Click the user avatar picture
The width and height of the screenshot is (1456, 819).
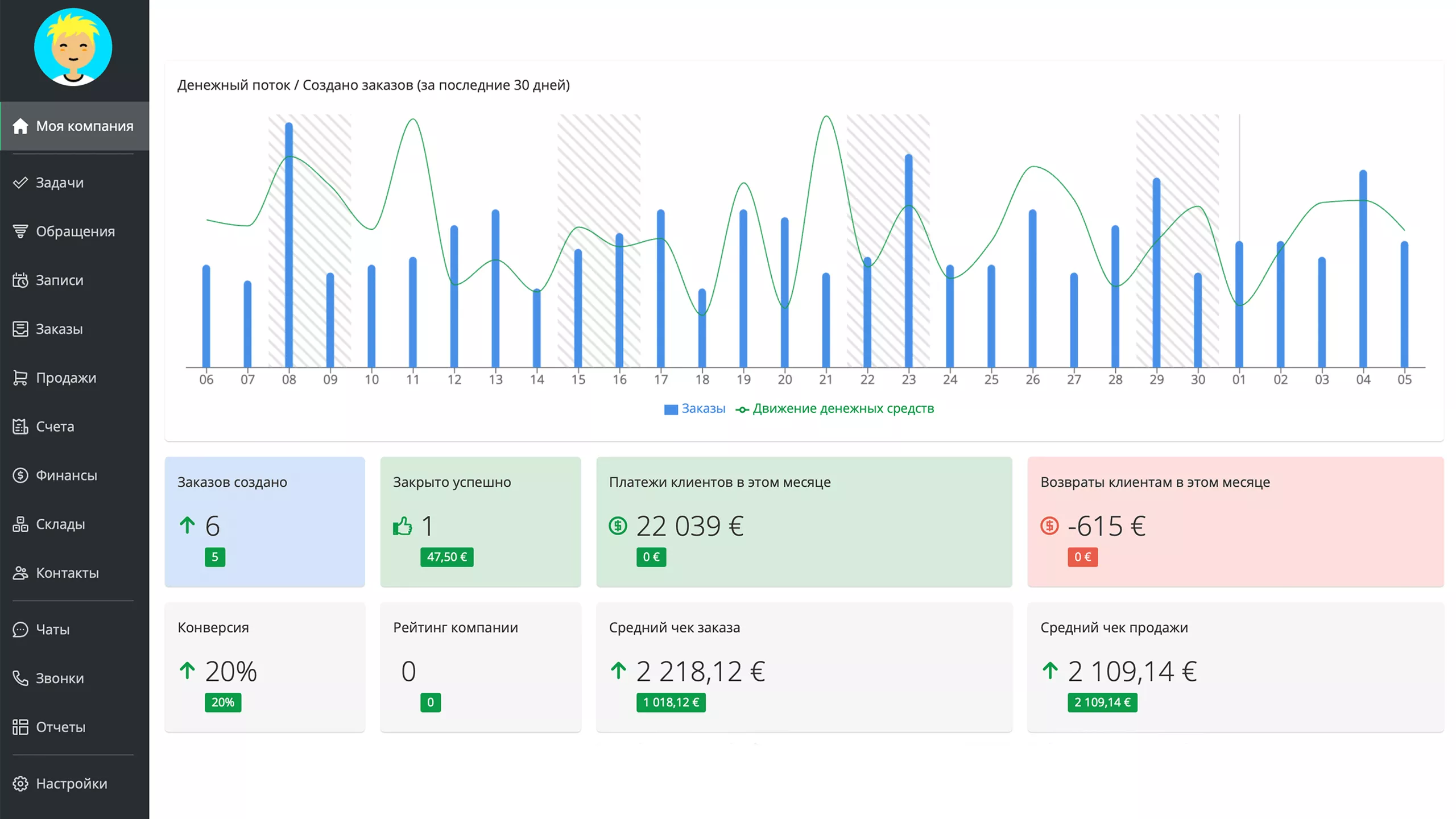[x=73, y=47]
